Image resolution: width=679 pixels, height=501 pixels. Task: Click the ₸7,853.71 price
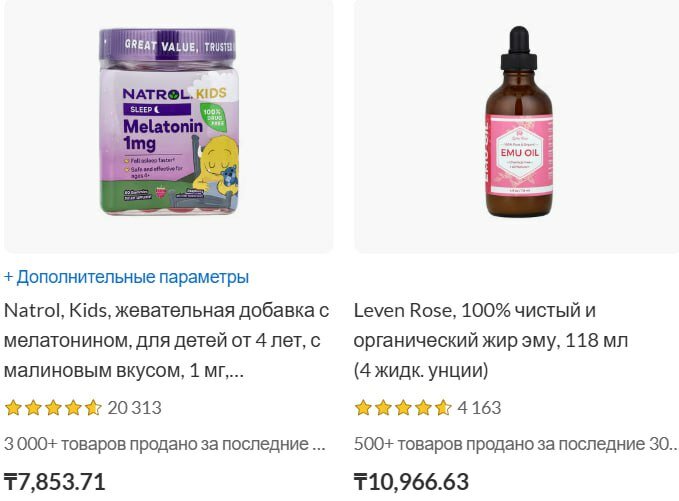coord(55,482)
